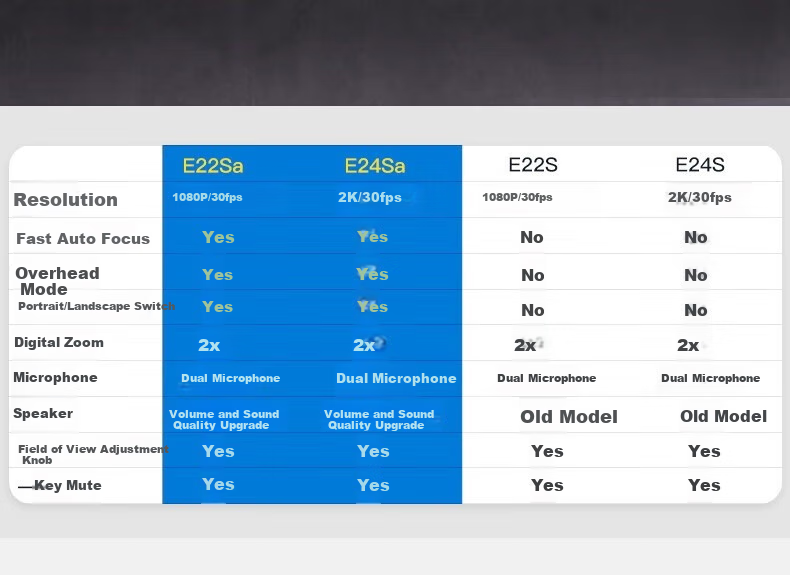Click Dual Microphone under E24Sa
790x575 pixels.
(397, 378)
